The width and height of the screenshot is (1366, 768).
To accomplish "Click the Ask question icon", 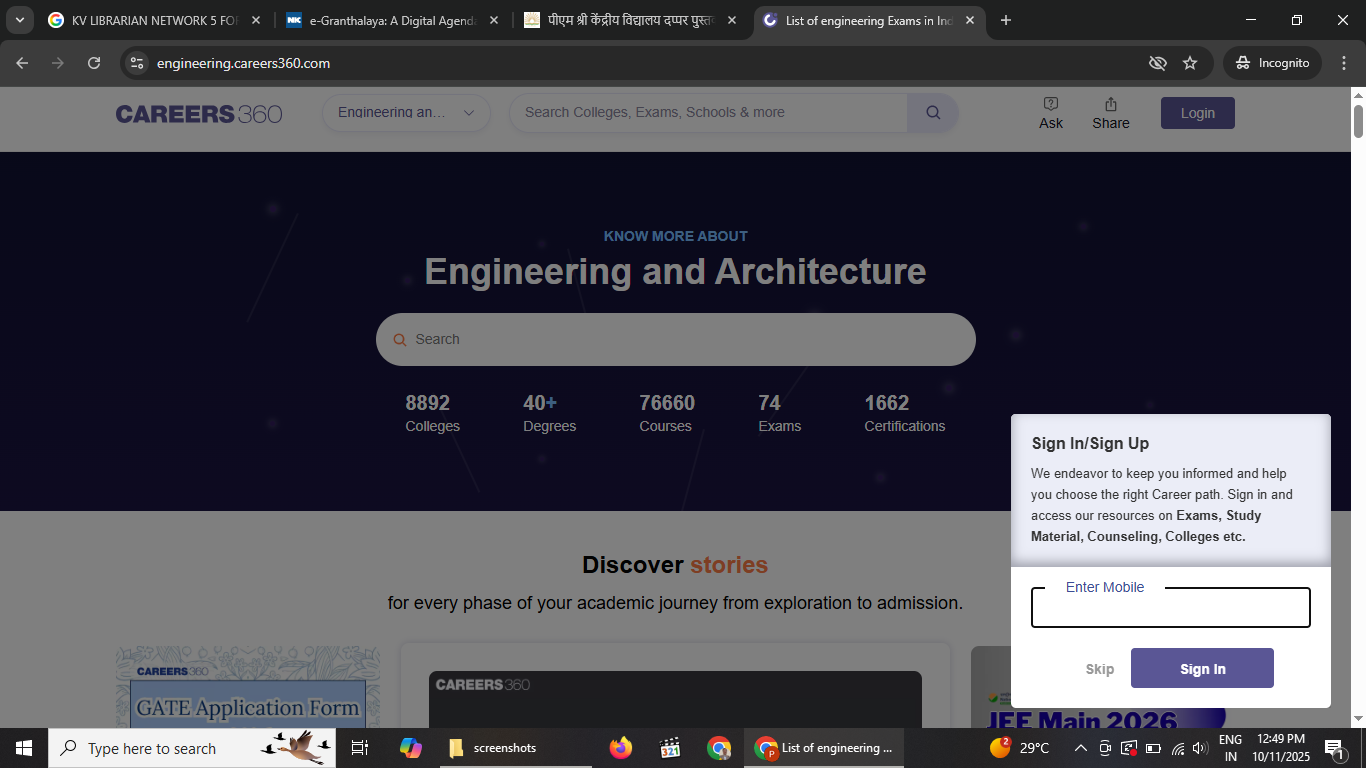I will click(x=1050, y=104).
